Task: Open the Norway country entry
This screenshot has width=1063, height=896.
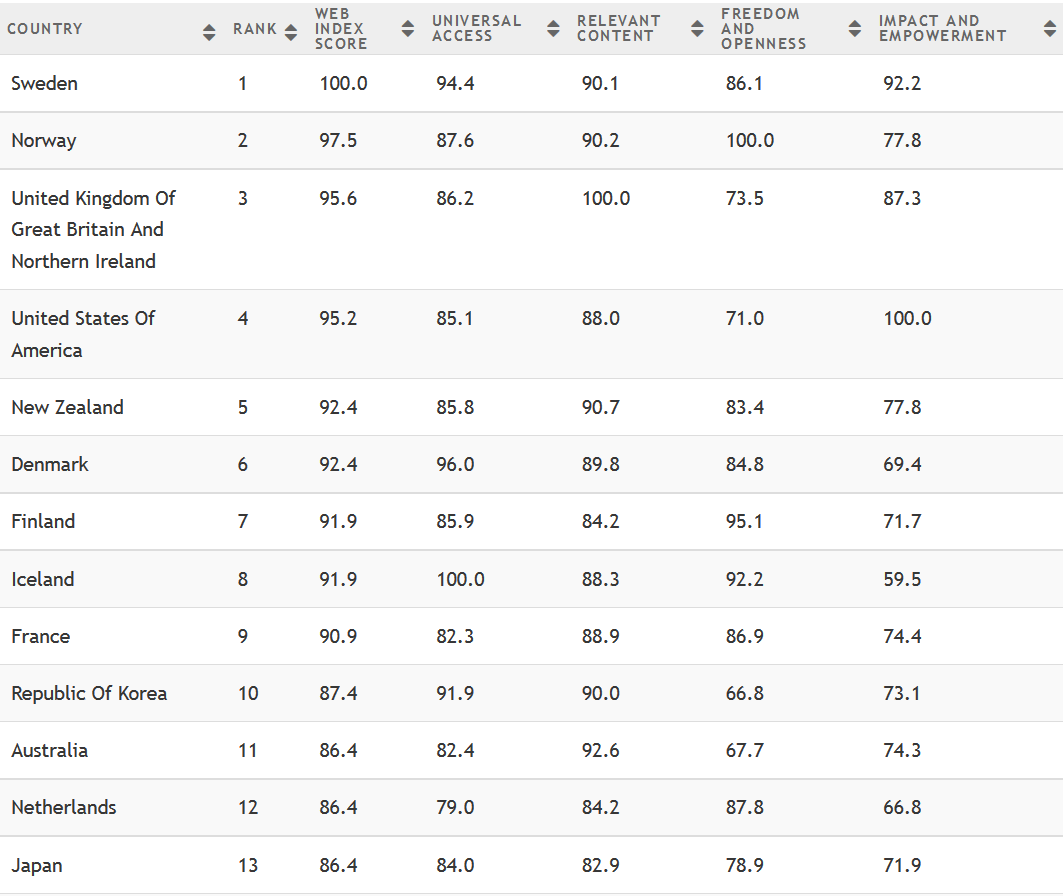Action: (43, 140)
